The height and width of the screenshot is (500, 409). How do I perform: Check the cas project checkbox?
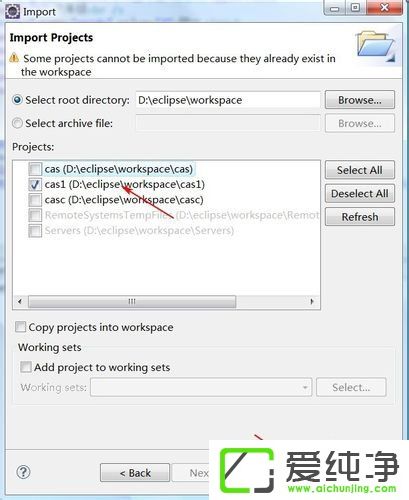tap(35, 169)
